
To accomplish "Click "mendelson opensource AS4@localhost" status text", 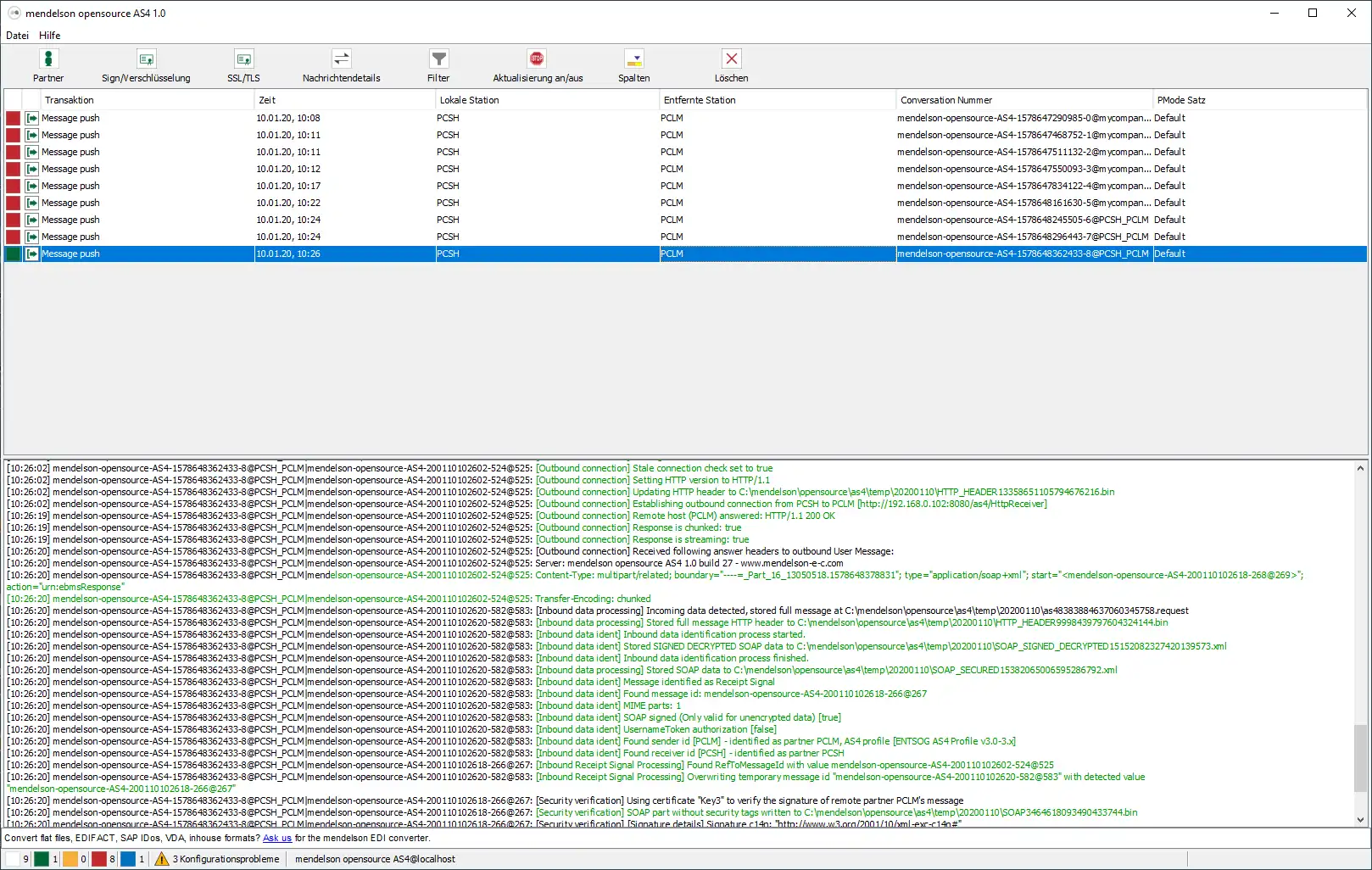I will (375, 859).
